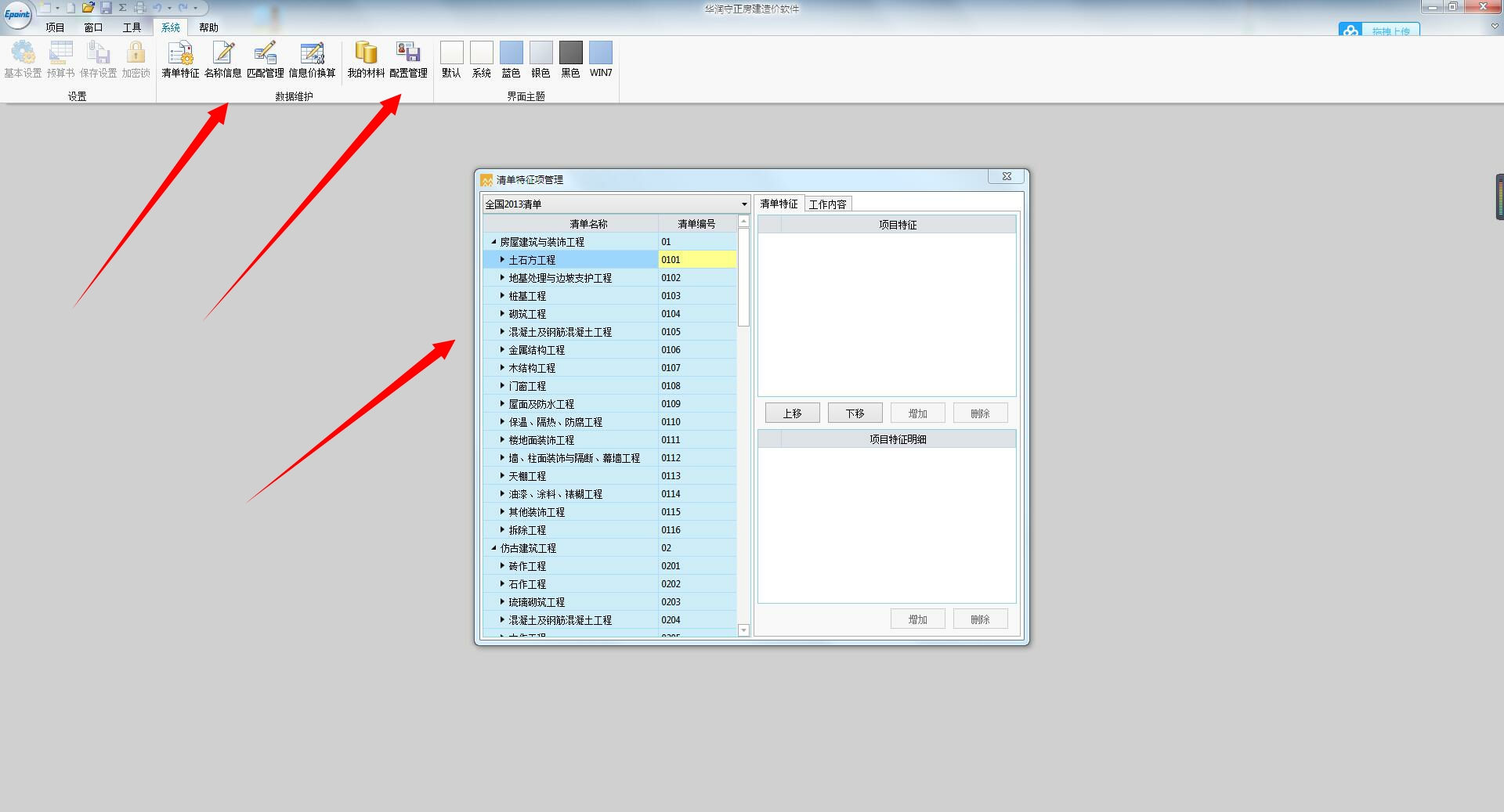The width and height of the screenshot is (1504, 812).
Task: Expand the 土石方工程 node
Action: pos(502,260)
